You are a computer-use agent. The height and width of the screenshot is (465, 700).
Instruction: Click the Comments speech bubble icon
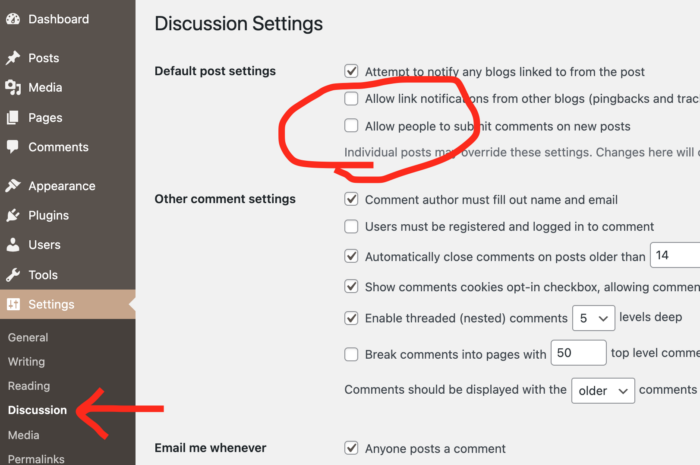pos(13,147)
